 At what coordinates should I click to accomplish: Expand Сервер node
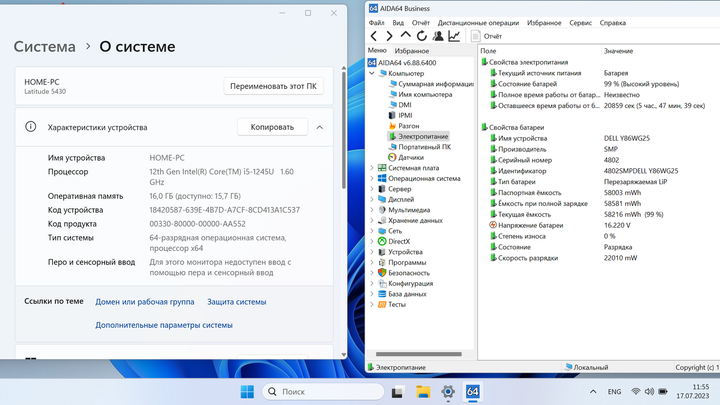pos(372,189)
